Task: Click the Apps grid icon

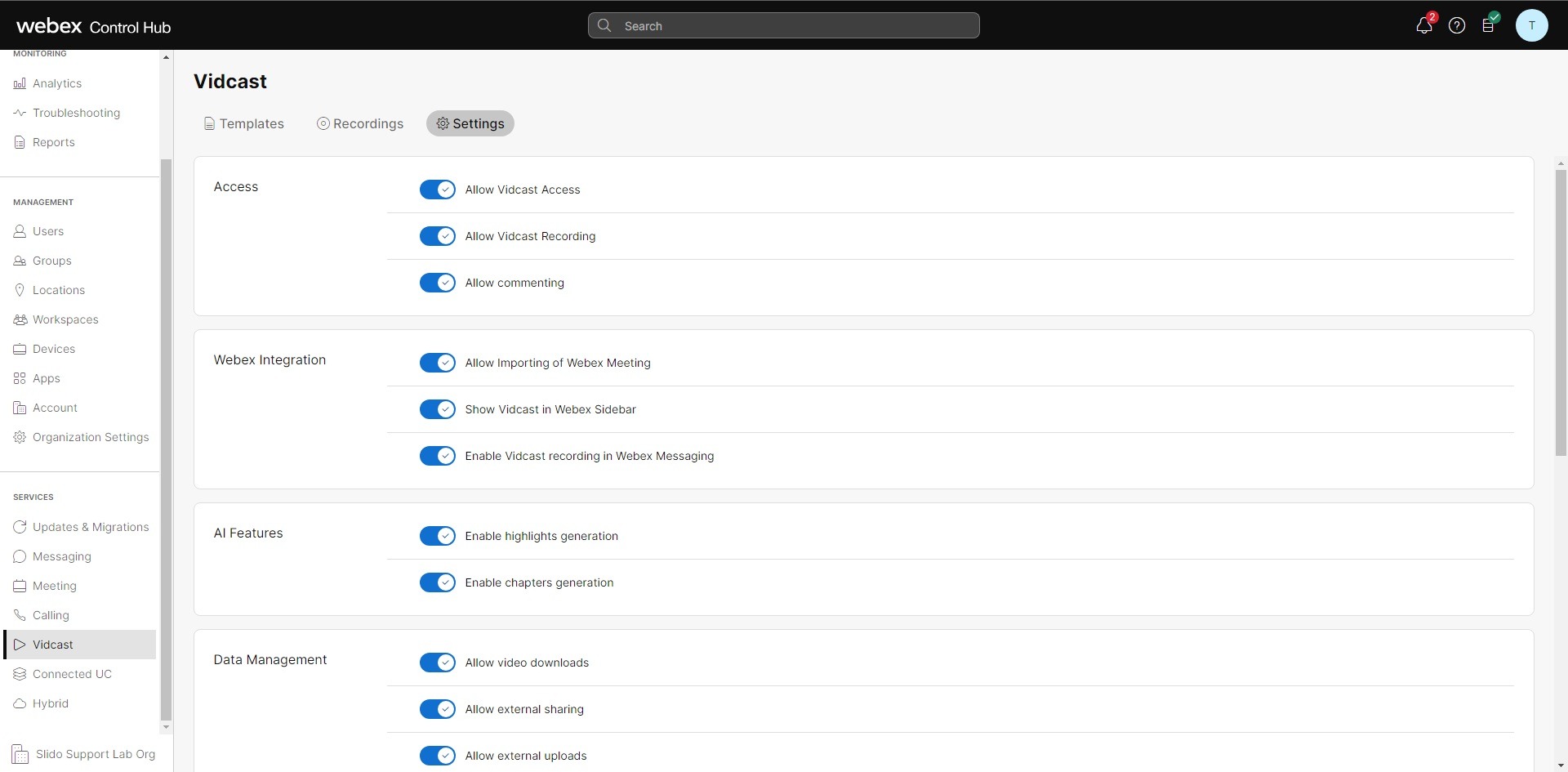Action: point(20,378)
